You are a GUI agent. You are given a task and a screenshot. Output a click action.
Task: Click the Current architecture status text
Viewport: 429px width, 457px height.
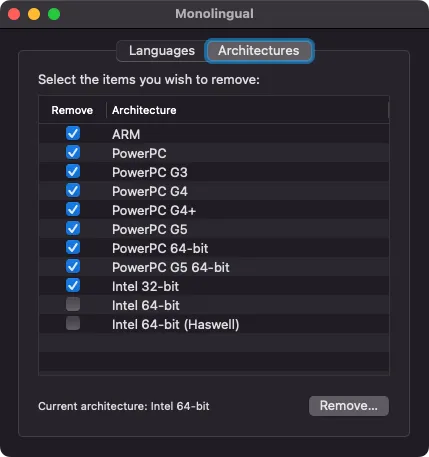124,406
